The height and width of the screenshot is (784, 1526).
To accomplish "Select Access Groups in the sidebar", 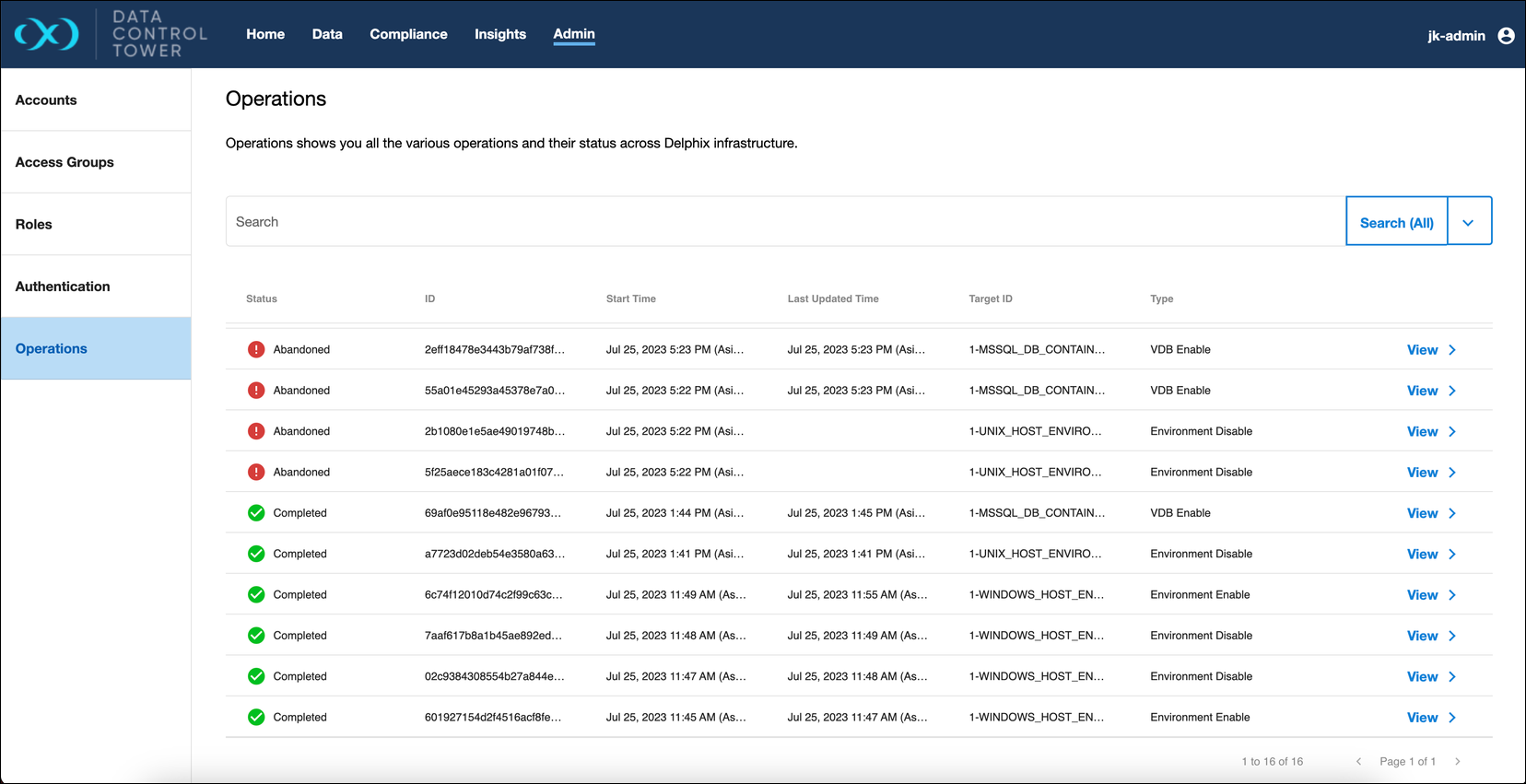I will 65,162.
